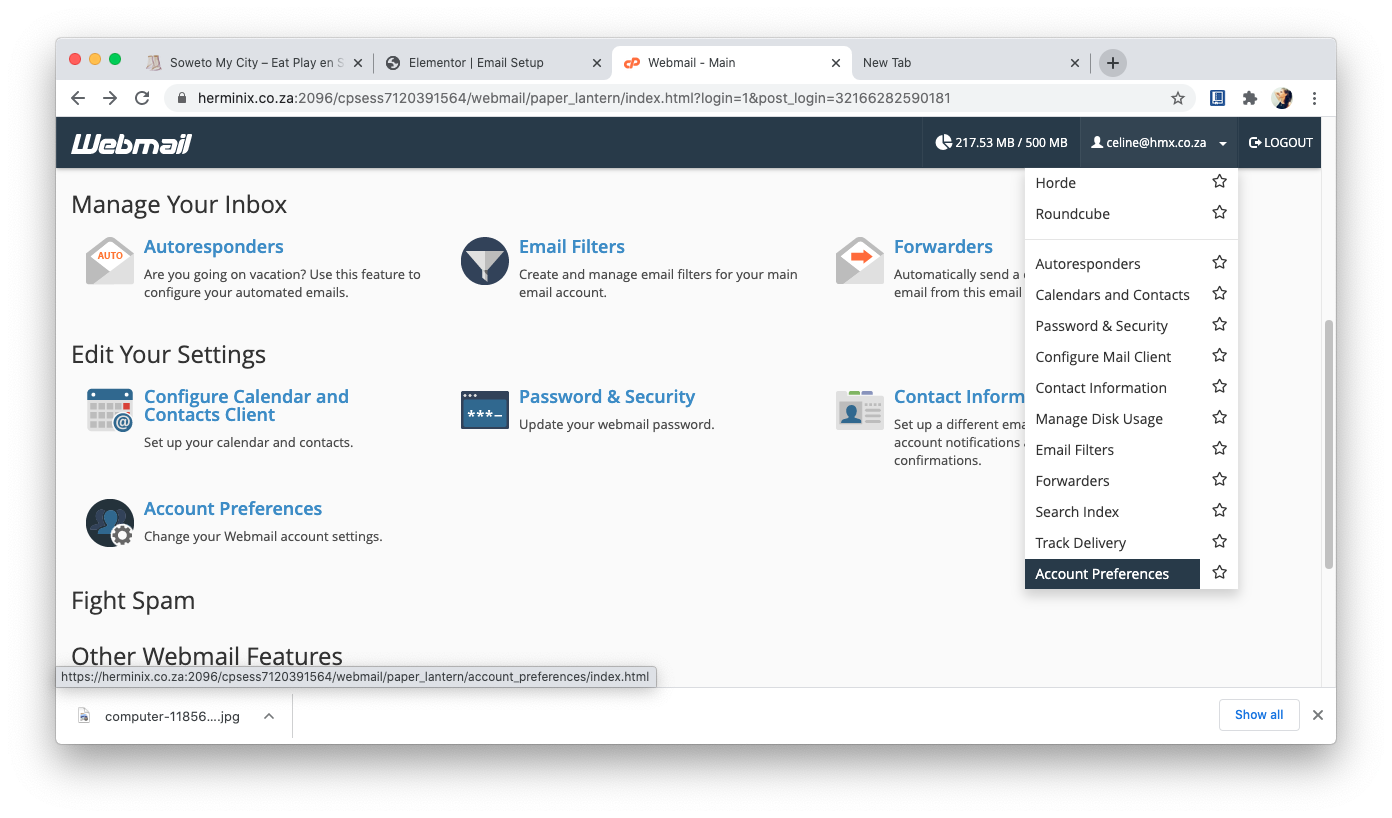The height and width of the screenshot is (818, 1392).
Task: Open the Autoresponders heading link
Action: click(x=213, y=247)
